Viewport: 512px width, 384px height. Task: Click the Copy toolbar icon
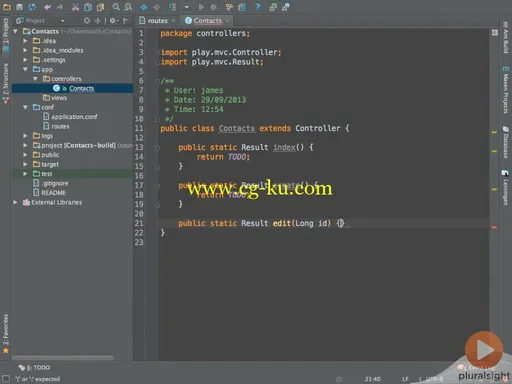88,7
